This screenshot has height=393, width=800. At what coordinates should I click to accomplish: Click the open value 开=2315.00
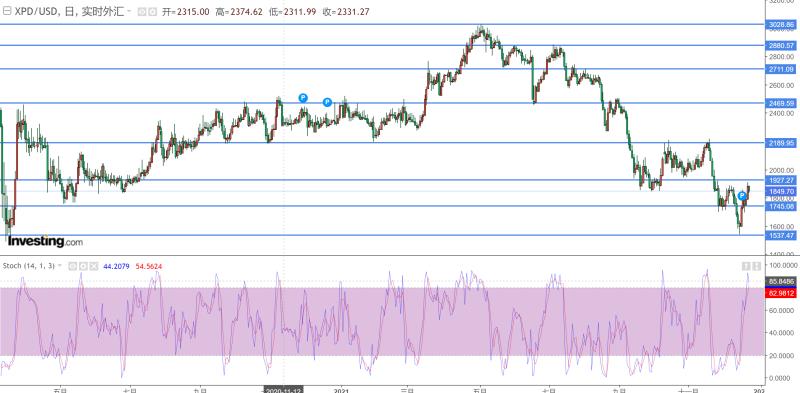coord(186,12)
